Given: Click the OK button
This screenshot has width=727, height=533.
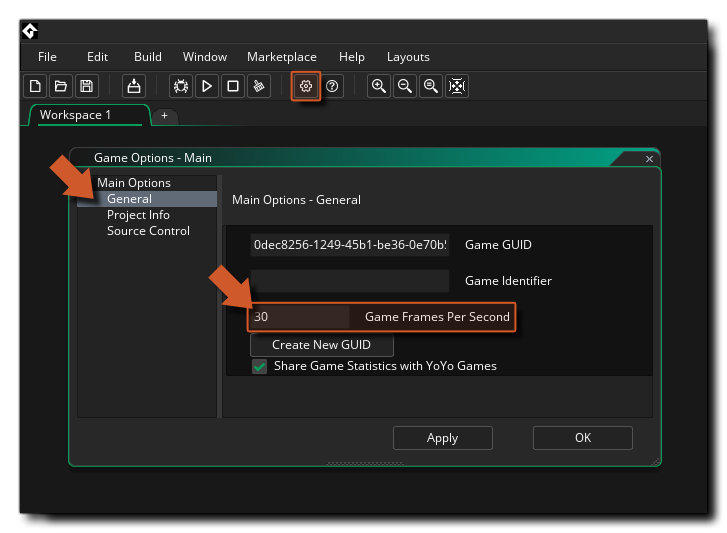Looking at the screenshot, I should point(583,438).
